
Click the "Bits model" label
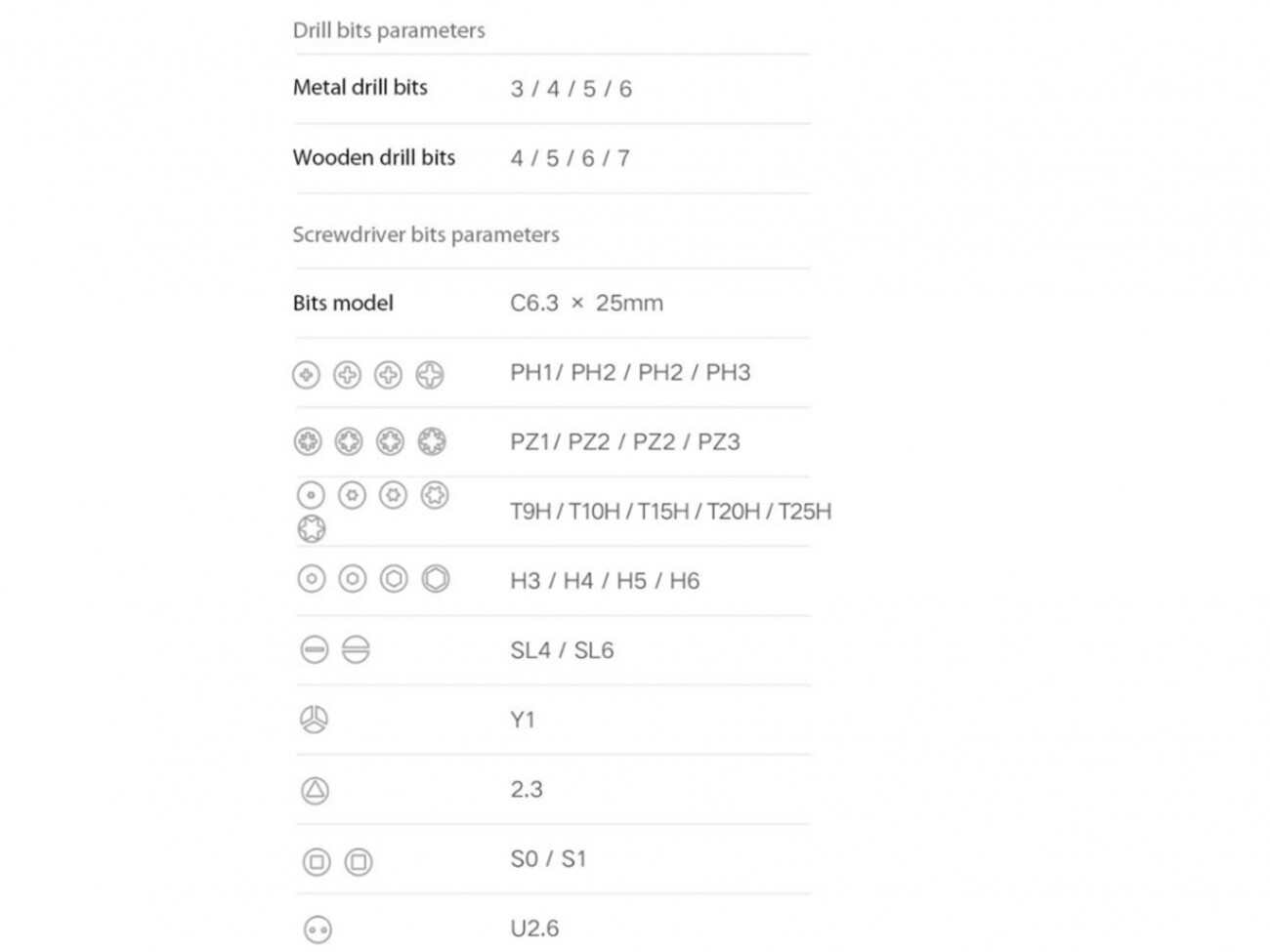343,304
